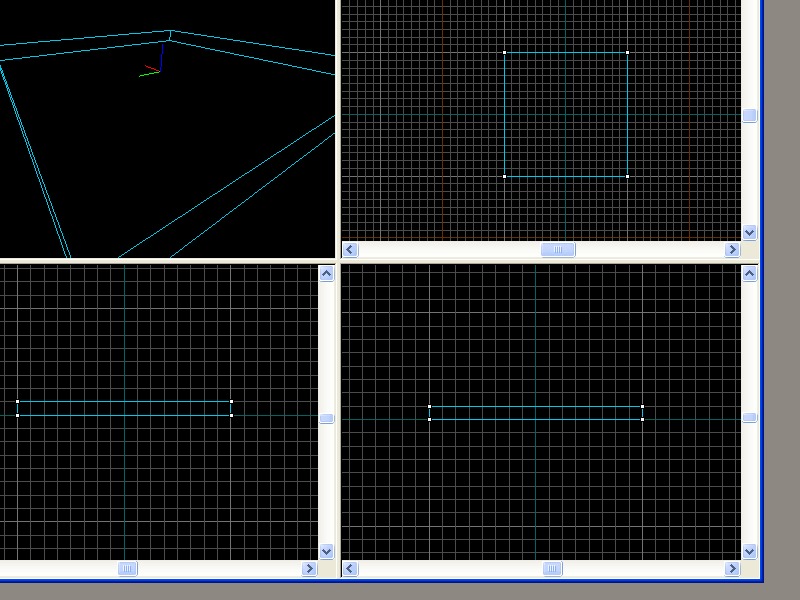The height and width of the screenshot is (600, 800).
Task: Click vertical scrollbar thumb of bottom-right viewport
Action: (750, 418)
